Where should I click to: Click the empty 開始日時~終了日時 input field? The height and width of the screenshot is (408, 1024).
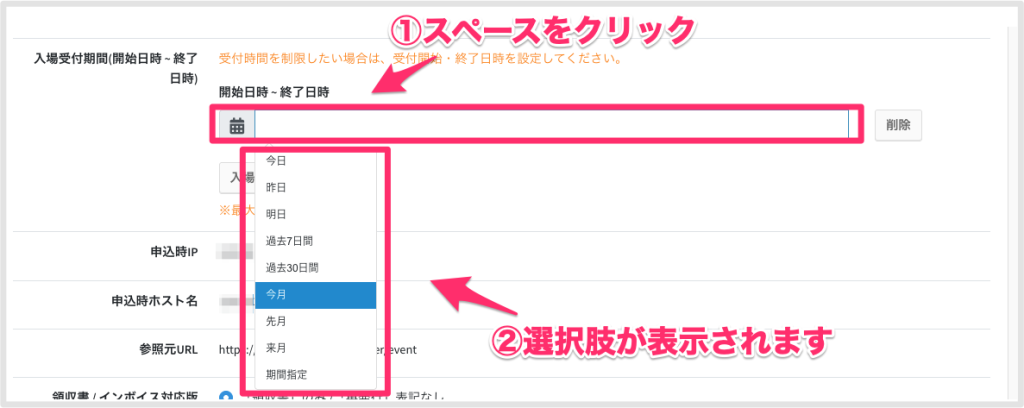[x=552, y=125]
